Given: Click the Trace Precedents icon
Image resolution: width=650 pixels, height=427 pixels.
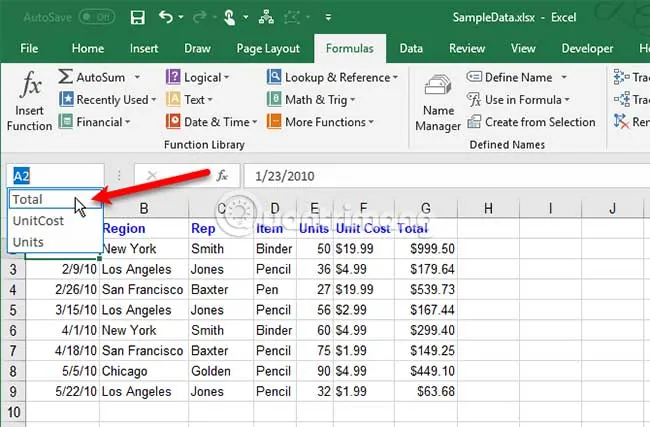Looking at the screenshot, I should pyautogui.click(x=622, y=77).
